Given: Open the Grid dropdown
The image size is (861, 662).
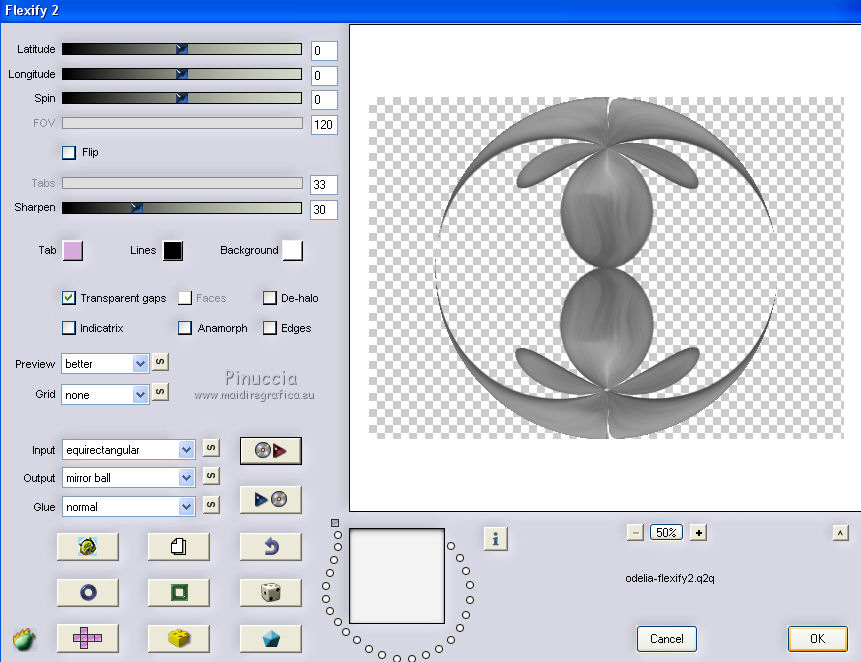Looking at the screenshot, I should click(x=105, y=395).
